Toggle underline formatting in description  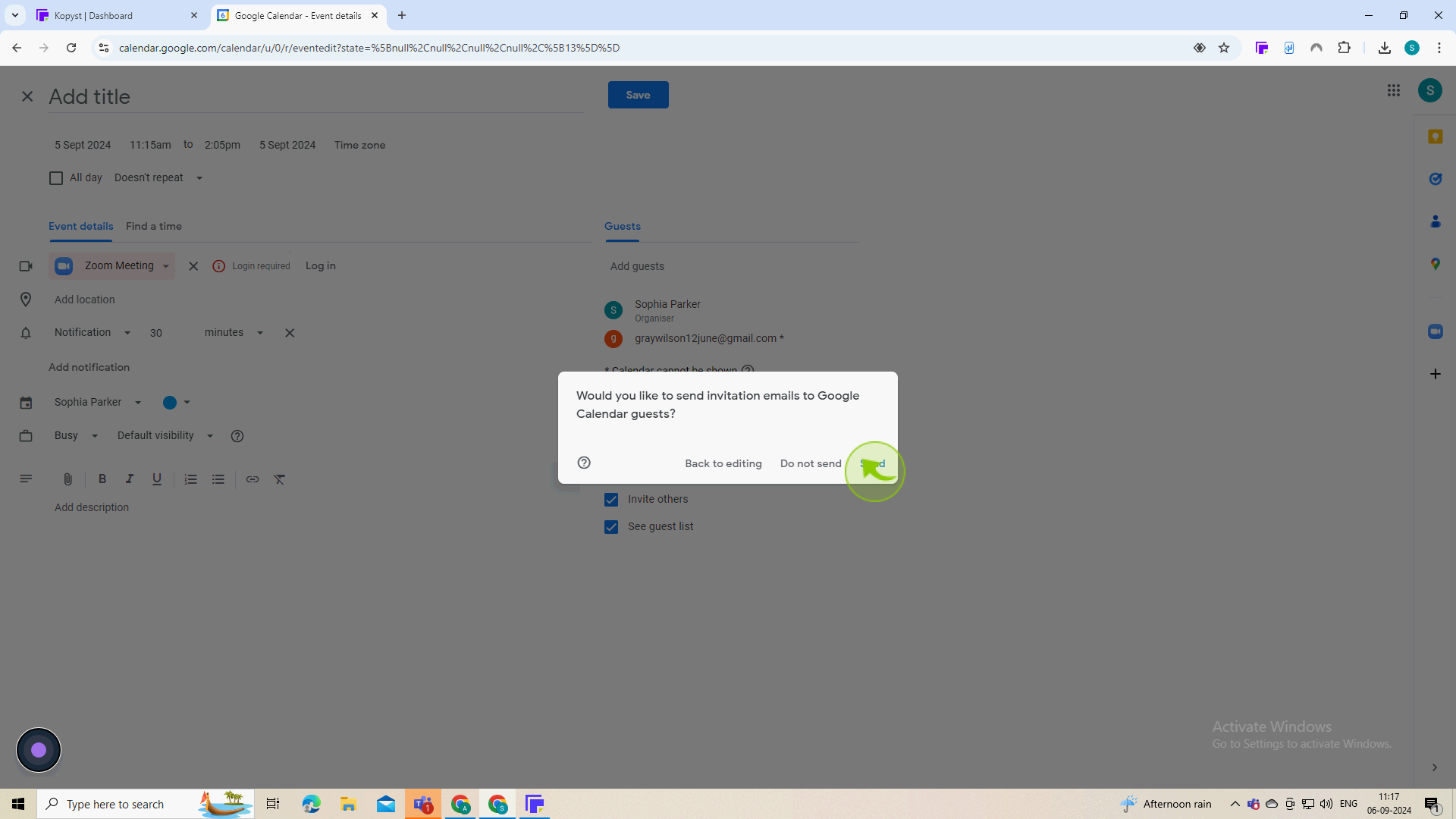157,479
